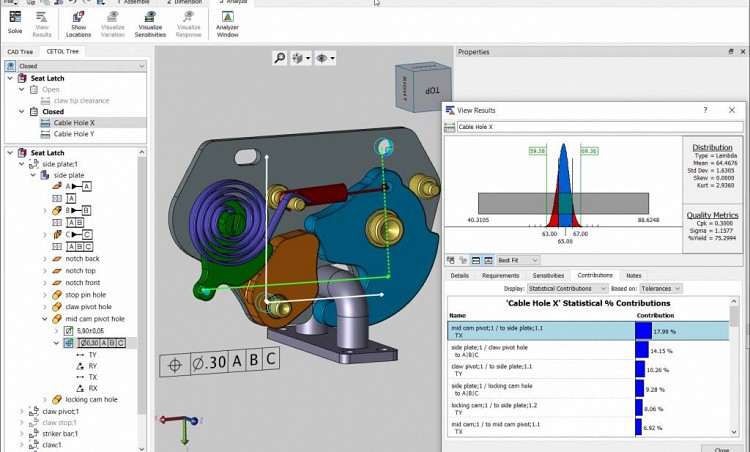Click the magnifier zoom icon in viewport

[x=280, y=59]
